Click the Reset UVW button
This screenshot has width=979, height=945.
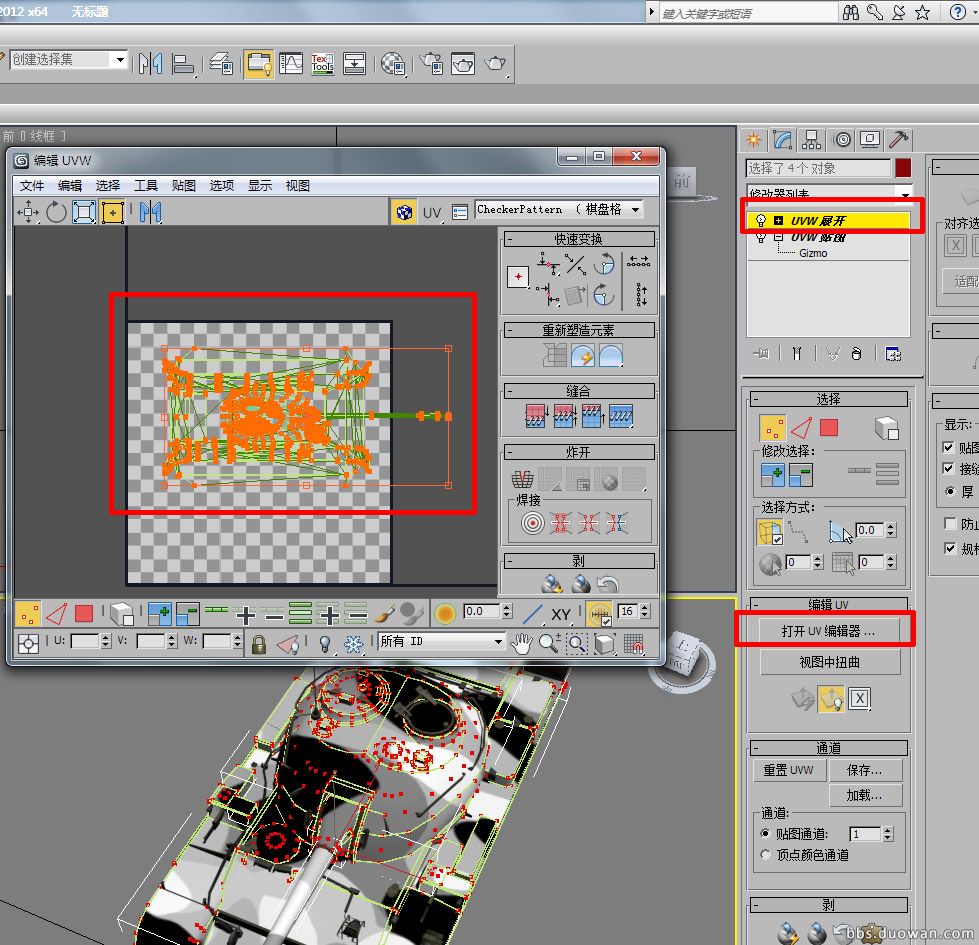coord(788,770)
